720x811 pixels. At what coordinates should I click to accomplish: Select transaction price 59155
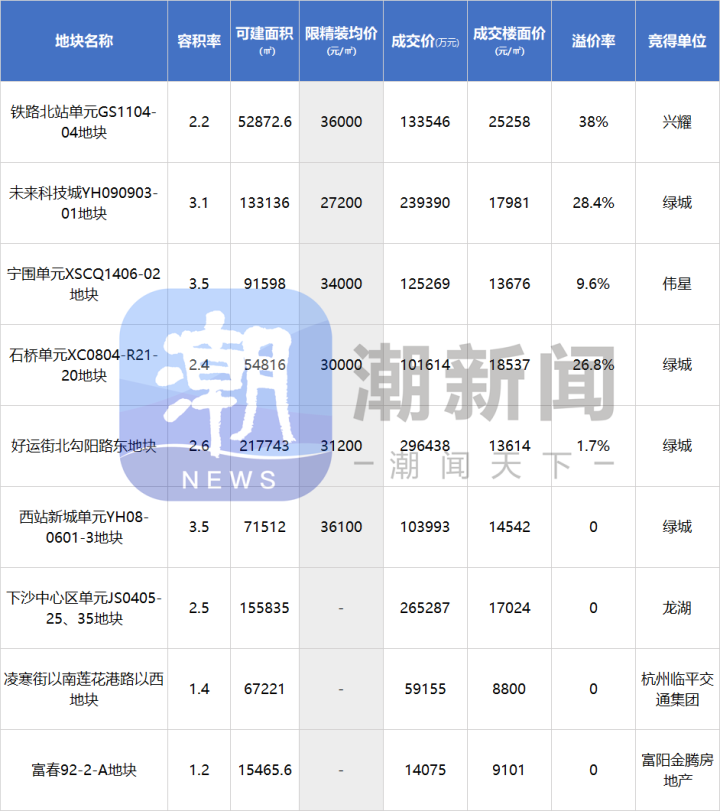point(425,689)
